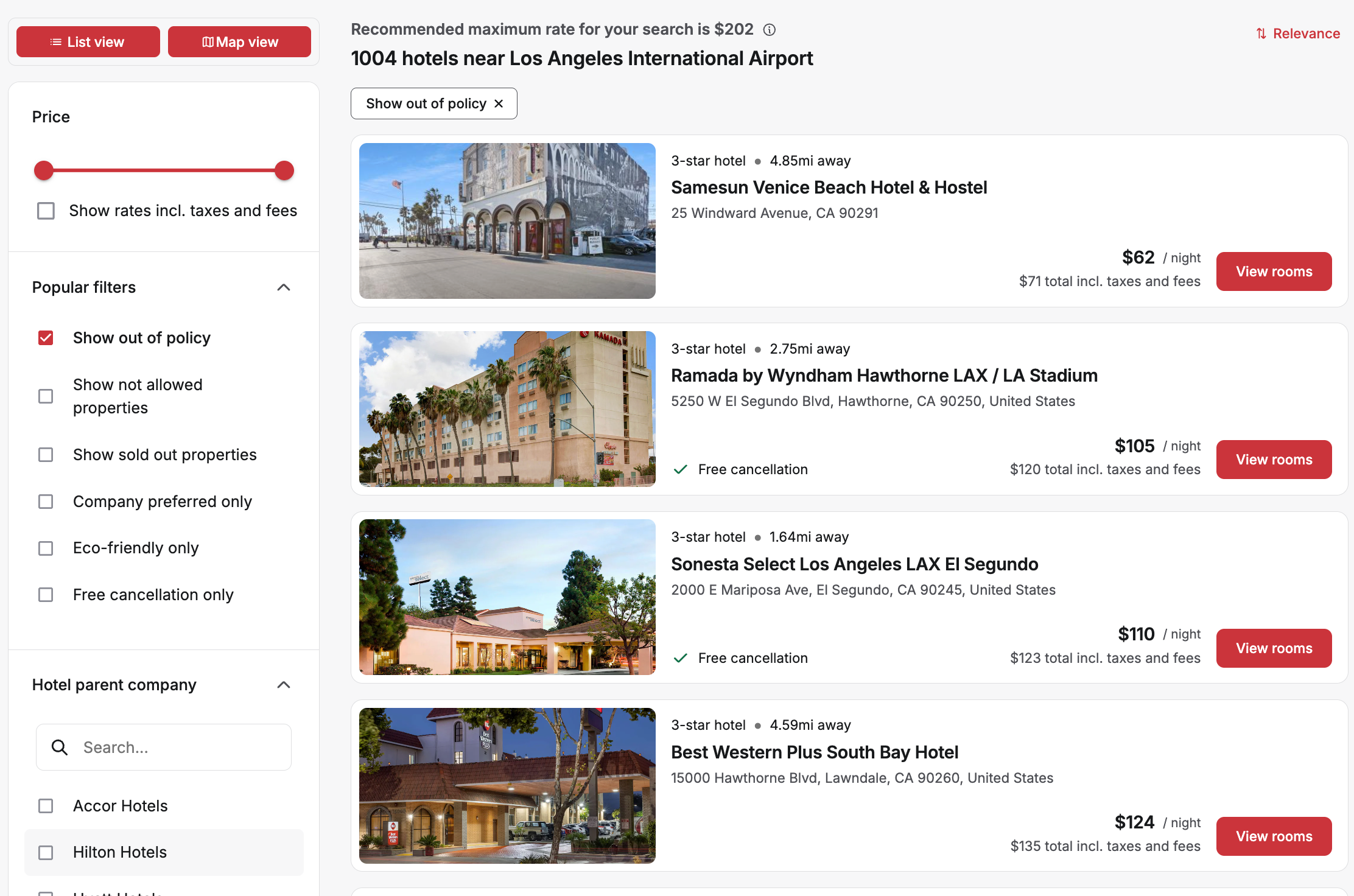Screen dimensions: 1354x896
Task: Open the Ramada by Wyndham hotel photo
Action: click(507, 409)
